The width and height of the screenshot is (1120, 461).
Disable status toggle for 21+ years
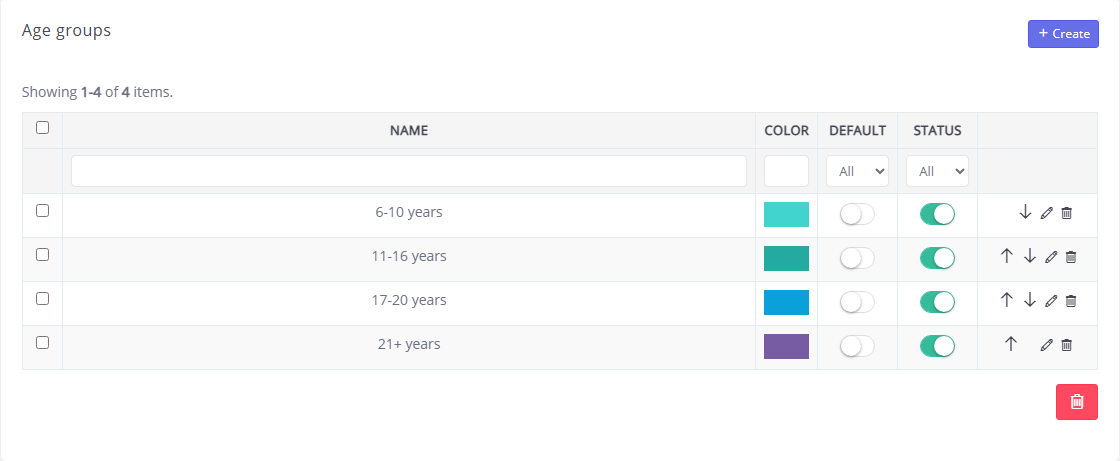coord(937,347)
